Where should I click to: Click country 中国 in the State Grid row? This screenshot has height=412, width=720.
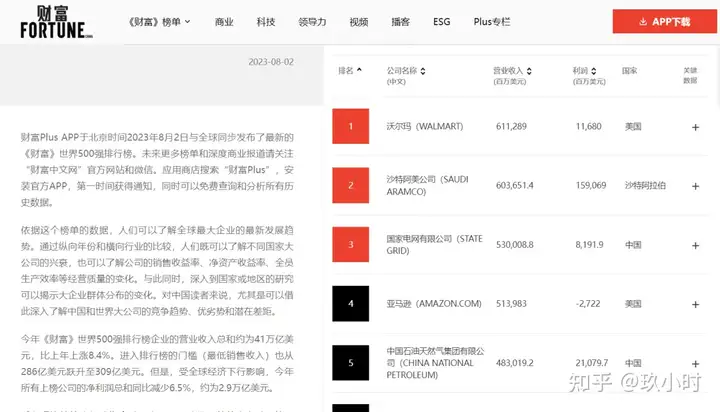pos(633,244)
